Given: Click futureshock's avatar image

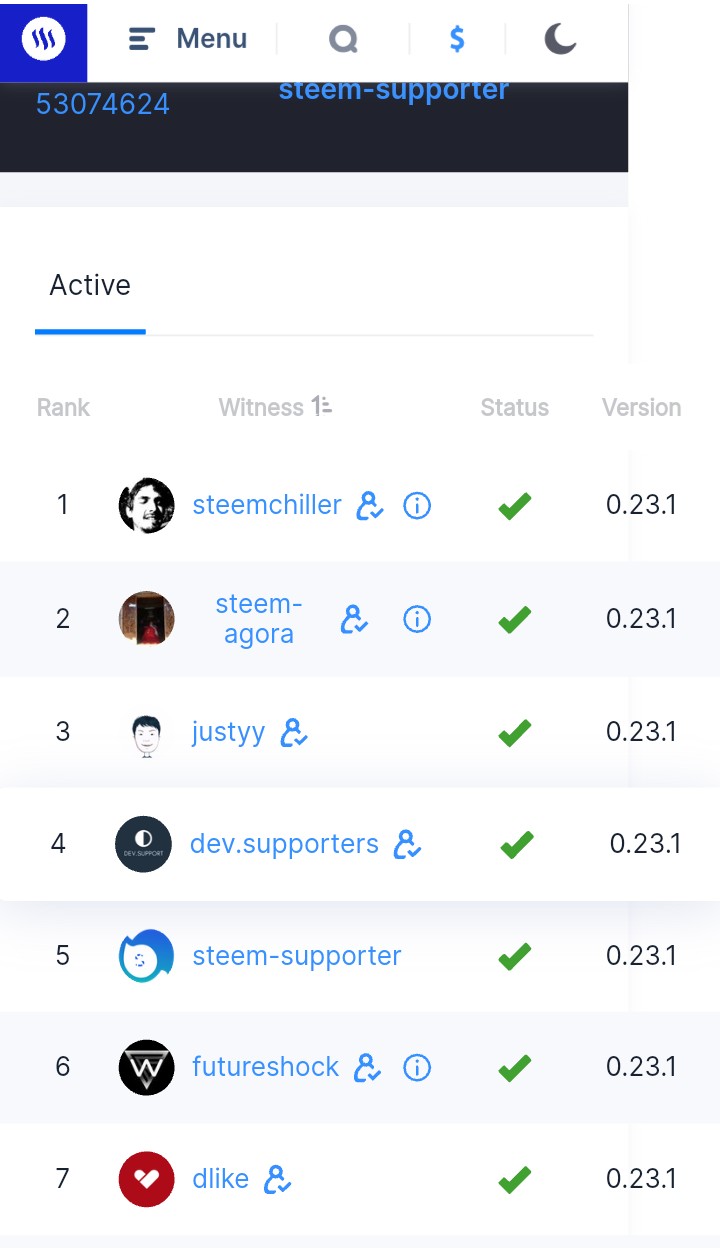Looking at the screenshot, I should point(147,1067).
